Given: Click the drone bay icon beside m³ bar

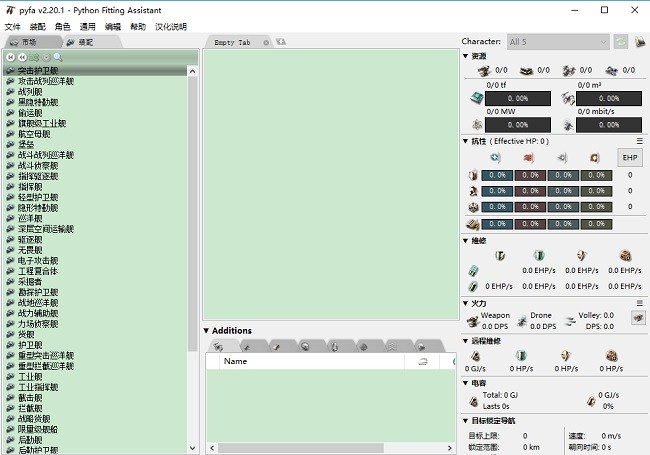Looking at the screenshot, I should tap(568, 98).
